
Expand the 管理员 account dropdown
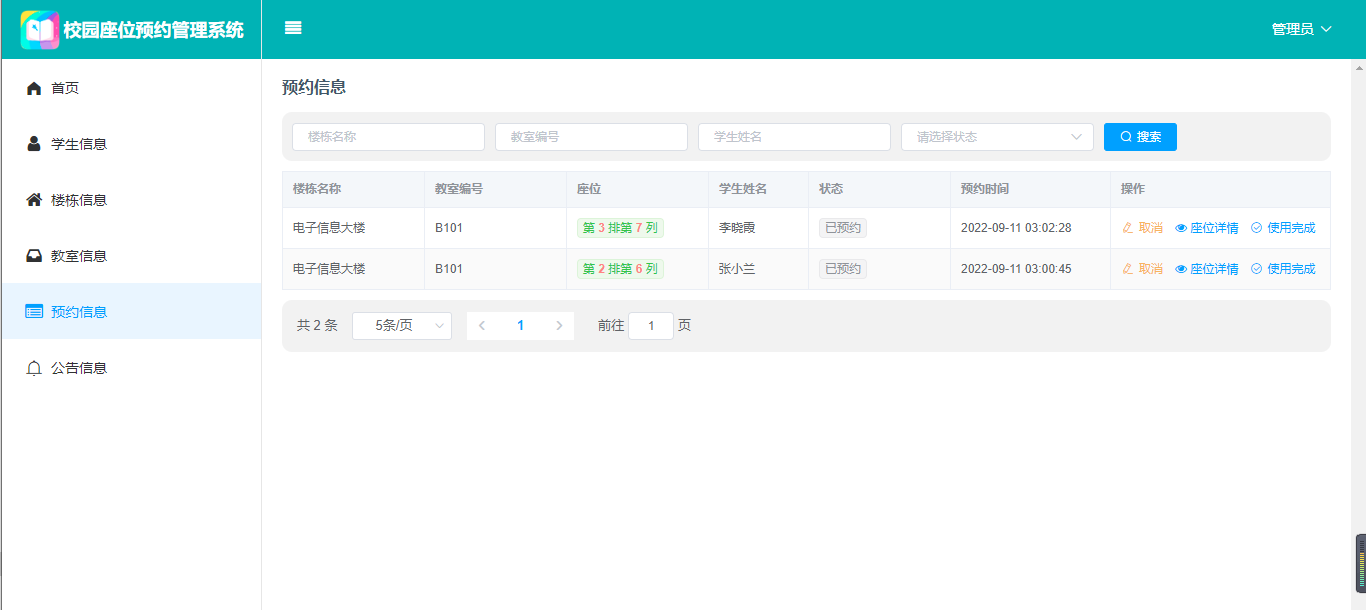1301,29
